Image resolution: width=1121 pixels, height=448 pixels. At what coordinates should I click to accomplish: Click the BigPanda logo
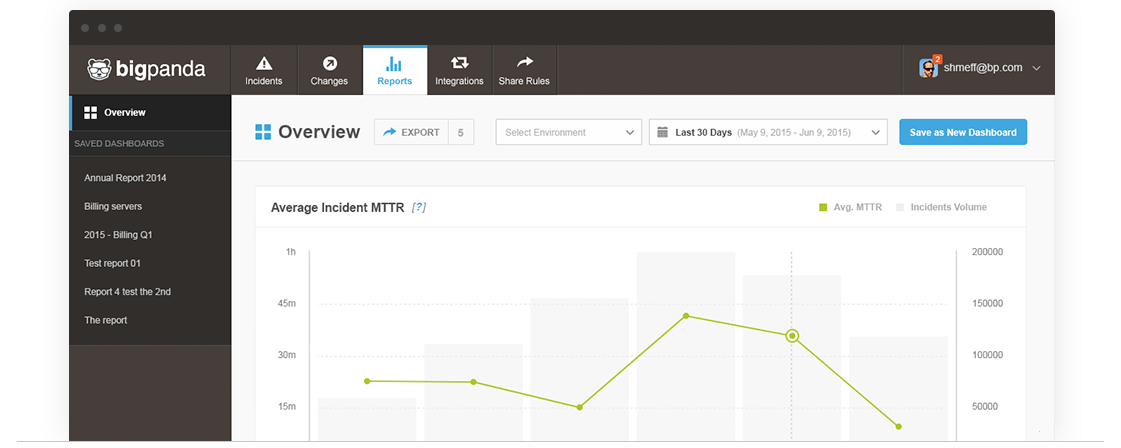pyautogui.click(x=147, y=69)
